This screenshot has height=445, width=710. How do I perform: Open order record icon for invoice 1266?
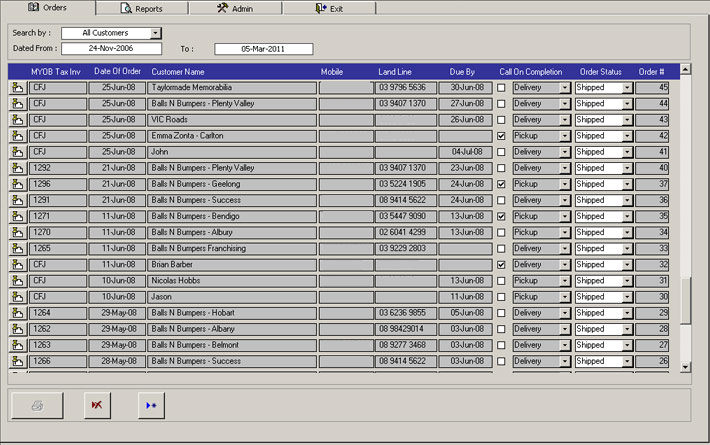click(x=18, y=361)
